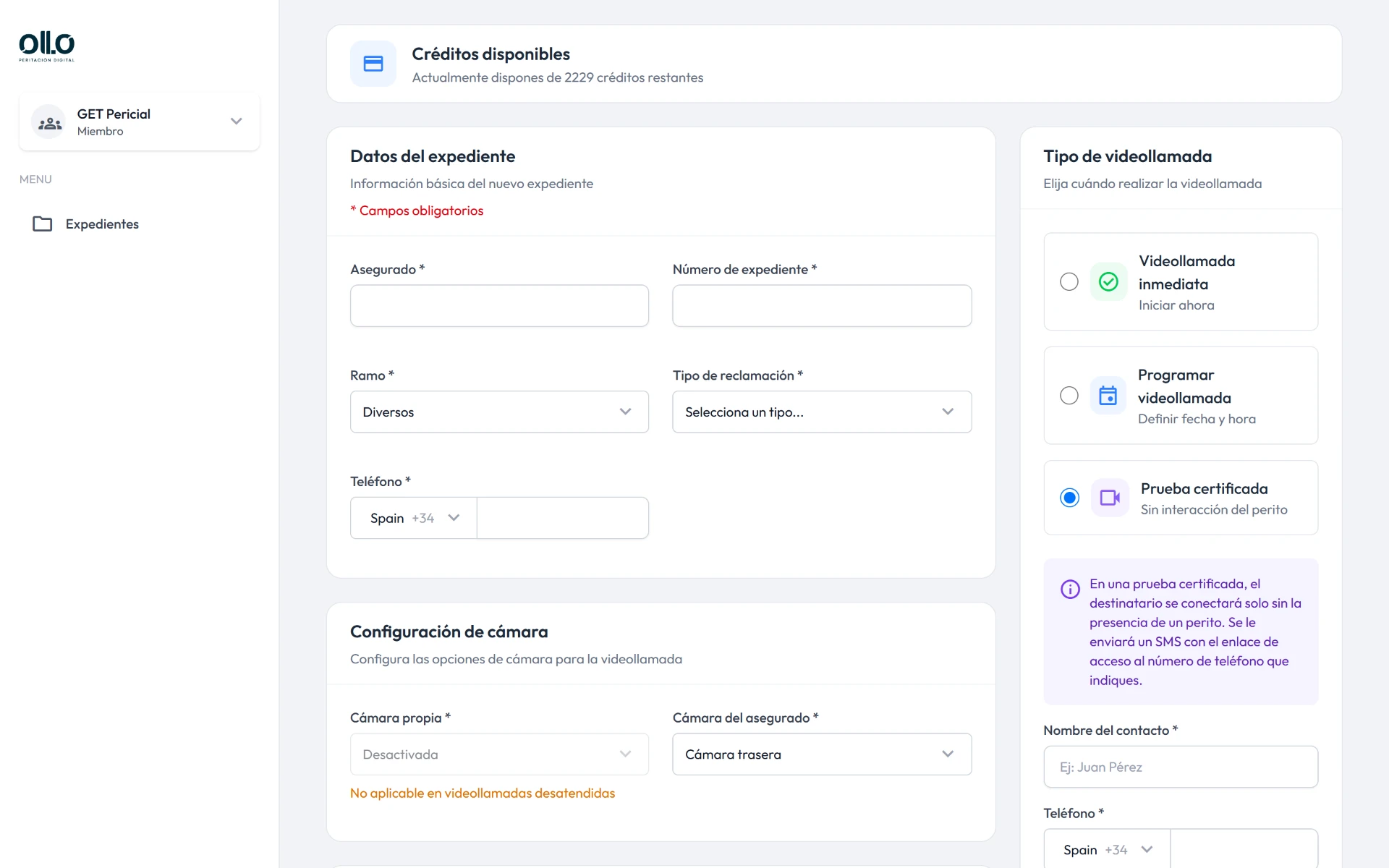Click the Definir fecha y hora subtitle
Image resolution: width=1389 pixels, height=868 pixels.
click(1197, 419)
